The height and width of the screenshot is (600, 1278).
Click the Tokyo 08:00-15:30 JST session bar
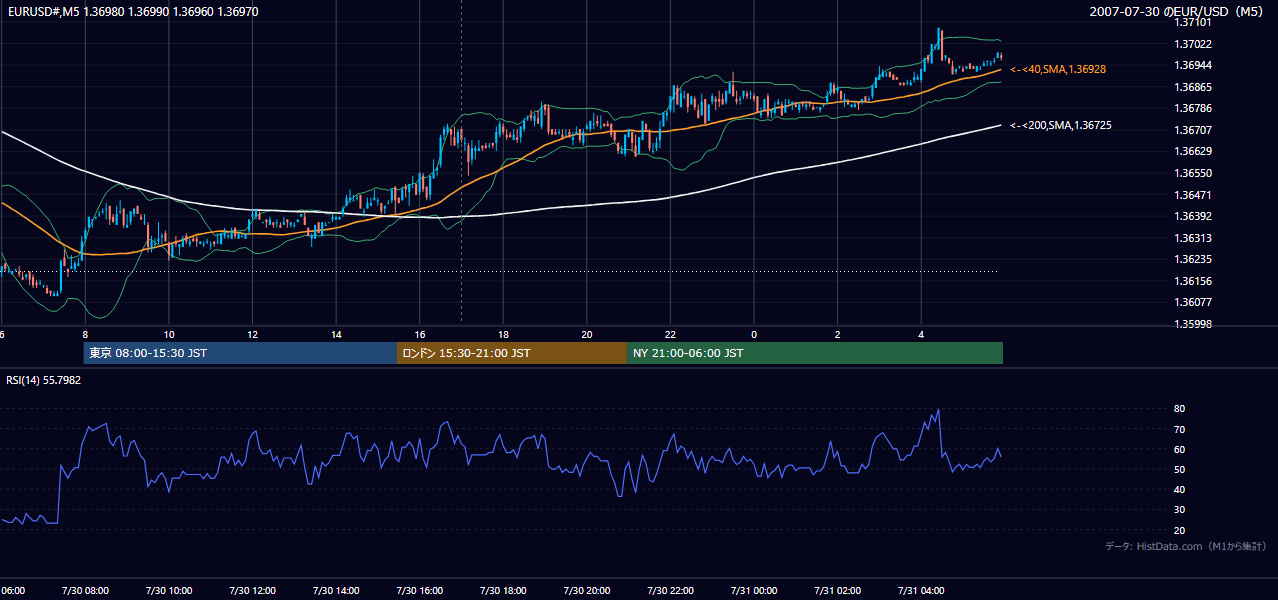point(240,353)
